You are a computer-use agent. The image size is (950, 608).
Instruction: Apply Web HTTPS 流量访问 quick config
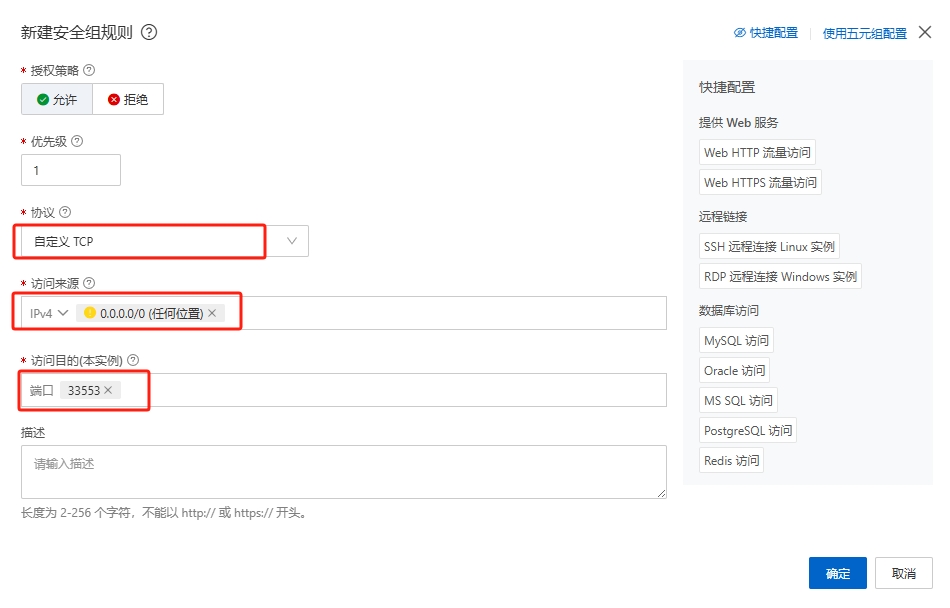click(760, 182)
